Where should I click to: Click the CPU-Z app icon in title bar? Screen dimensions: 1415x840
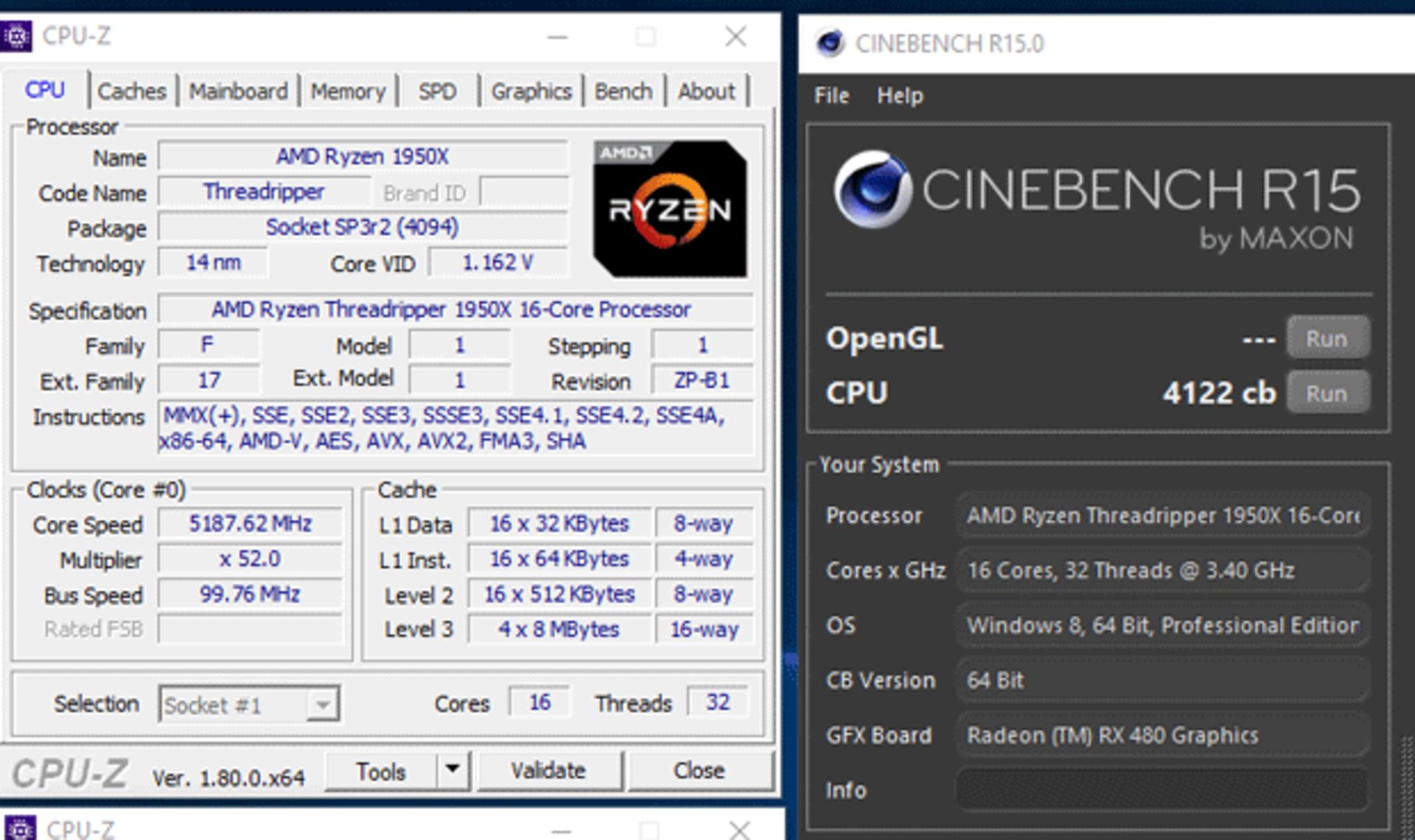coord(15,36)
